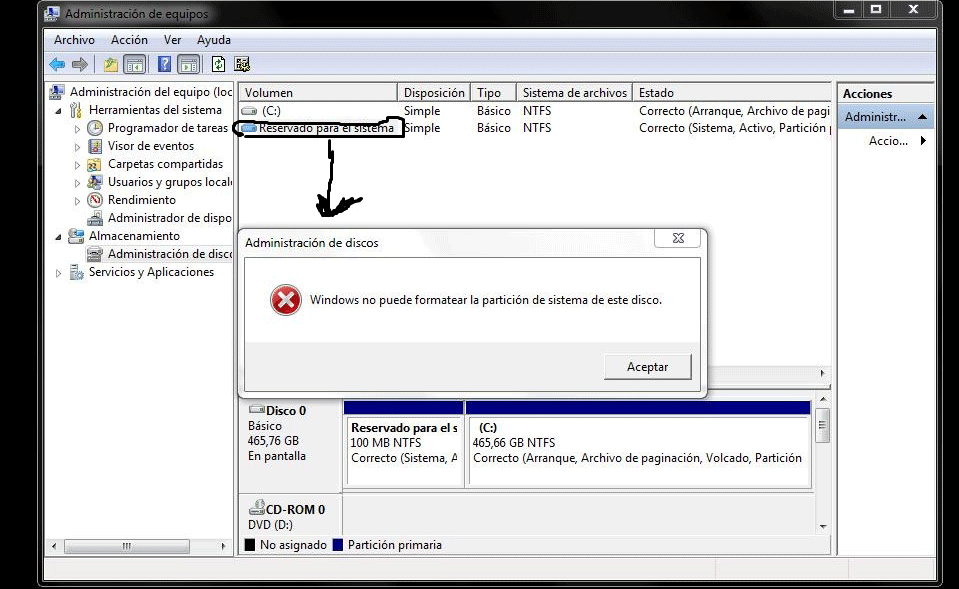This screenshot has height=589, width=959.
Task: Click the last toolbar icon after Refresh
Action: click(x=243, y=64)
